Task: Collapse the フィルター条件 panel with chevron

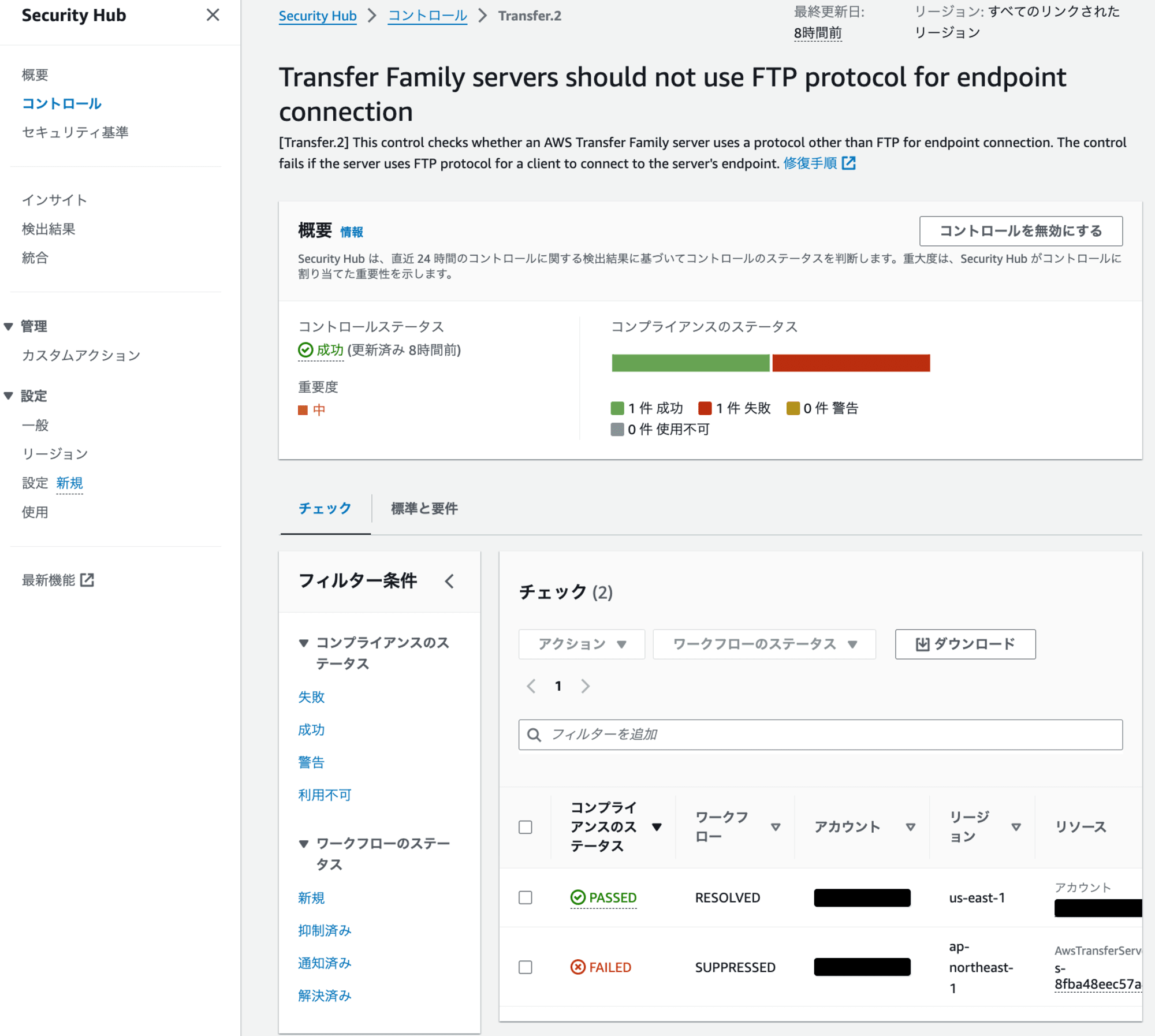Action: tap(450, 581)
